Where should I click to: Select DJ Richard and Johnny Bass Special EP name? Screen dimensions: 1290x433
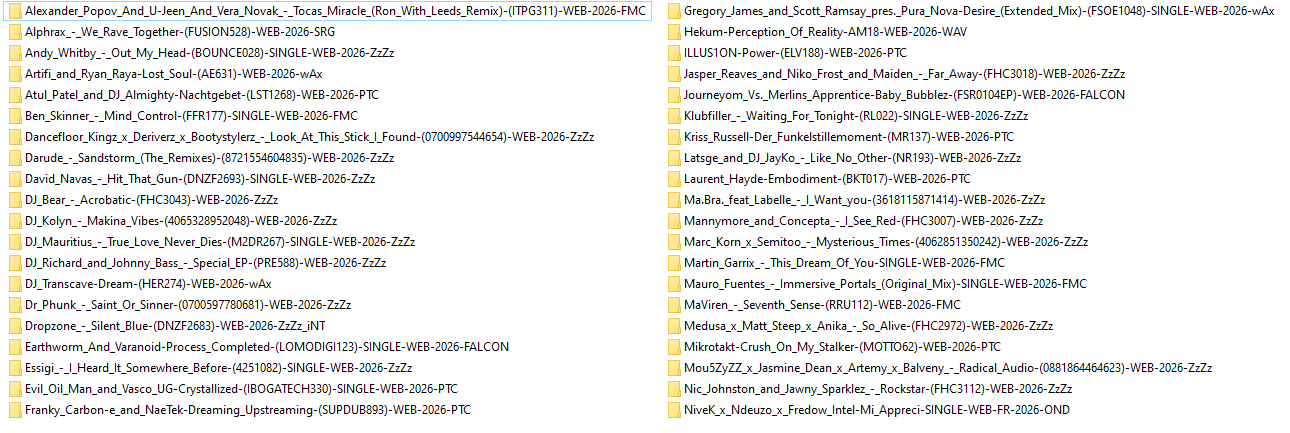(x=205, y=263)
